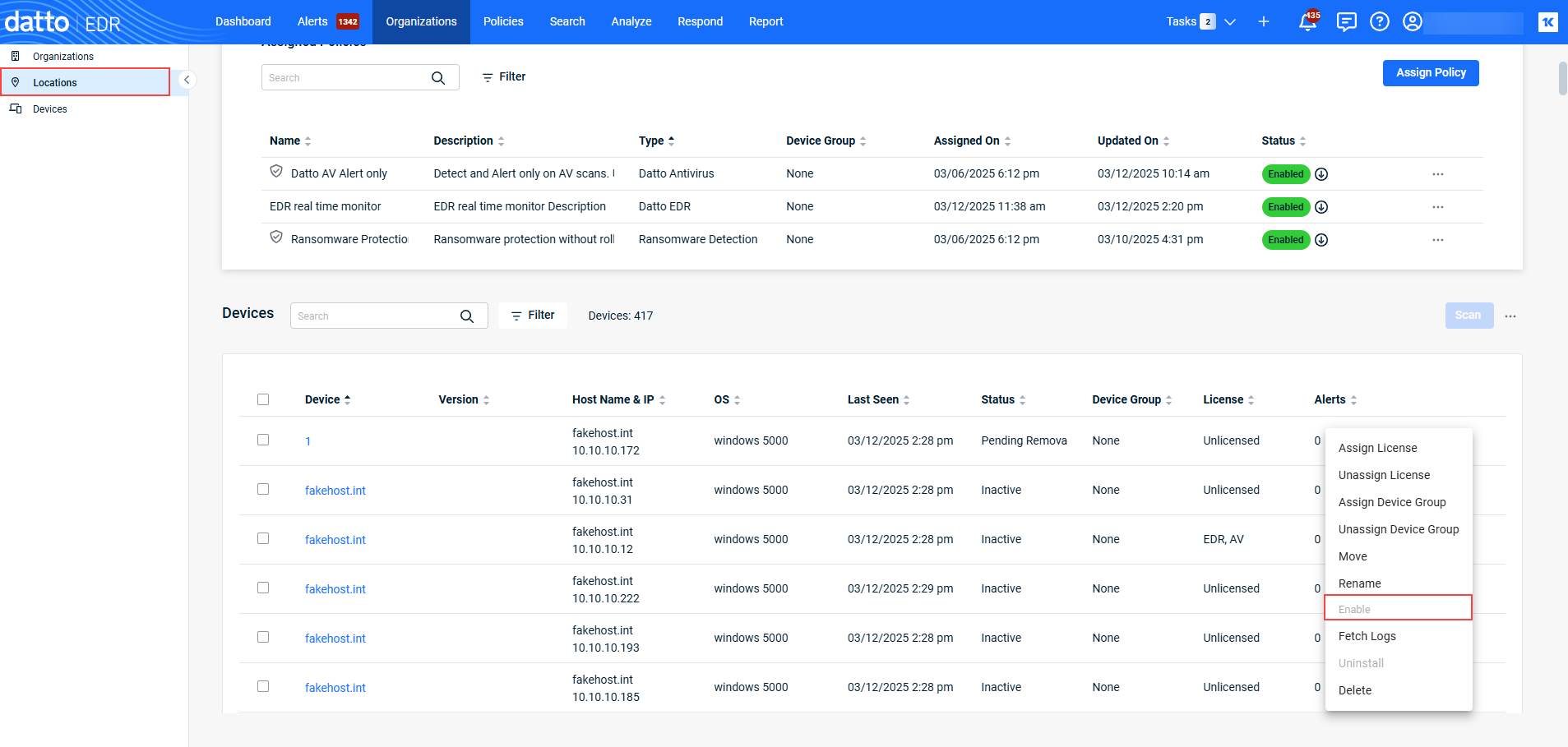Check the box for device 10.10.10.12
The height and width of the screenshot is (747, 1568).
pyautogui.click(x=263, y=538)
